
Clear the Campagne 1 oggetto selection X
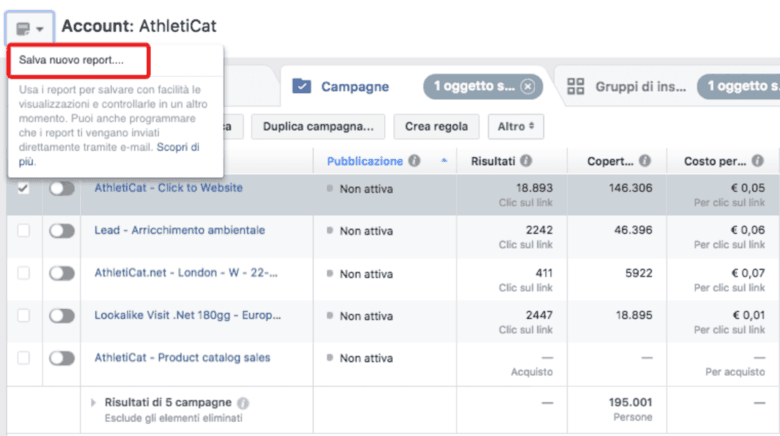click(x=527, y=87)
